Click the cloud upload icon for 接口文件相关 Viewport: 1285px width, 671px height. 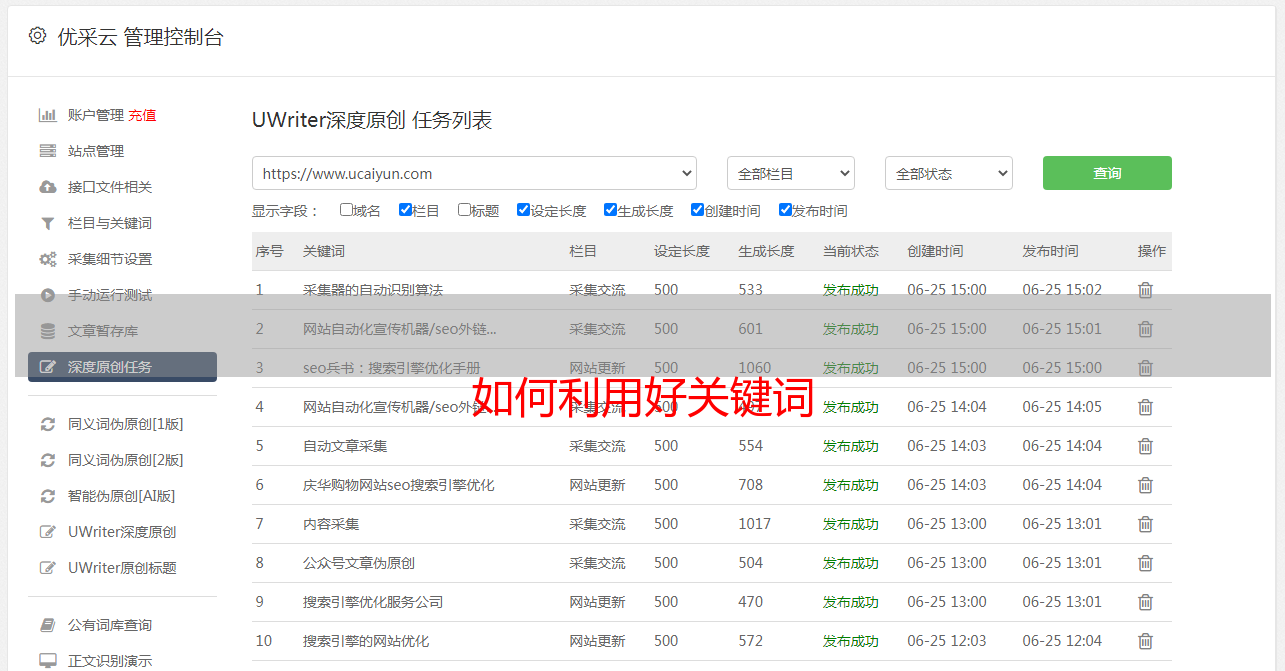(x=47, y=187)
